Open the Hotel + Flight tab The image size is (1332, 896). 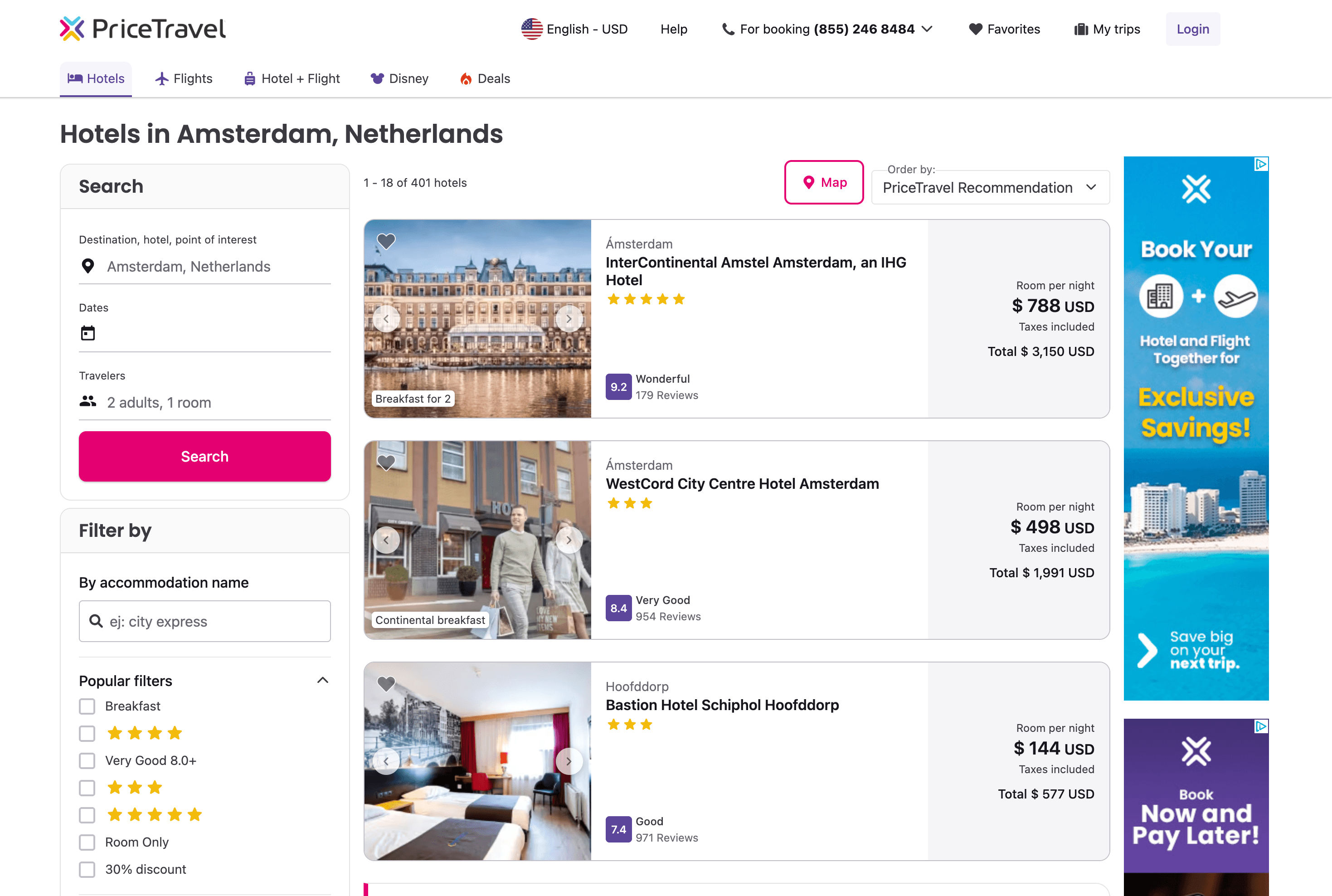[292, 79]
